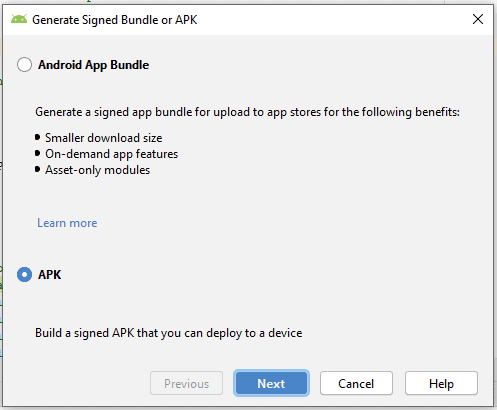This screenshot has width=497, height=410.
Task: Cancel the signed APK wizard
Action: coord(356,383)
